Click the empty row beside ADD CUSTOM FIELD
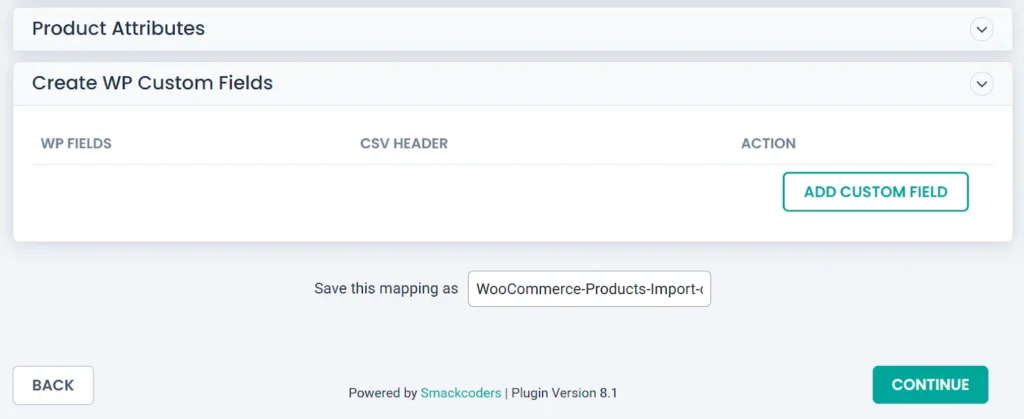1024x419 pixels. pos(400,192)
